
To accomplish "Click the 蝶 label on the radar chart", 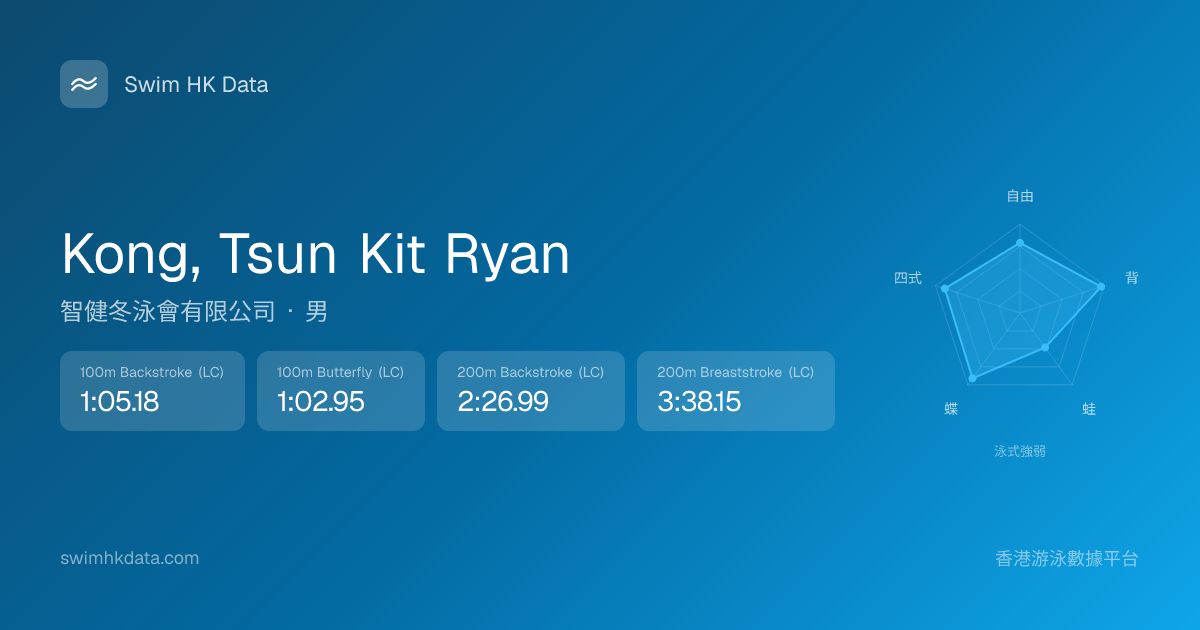I will pyautogui.click(x=951, y=409).
